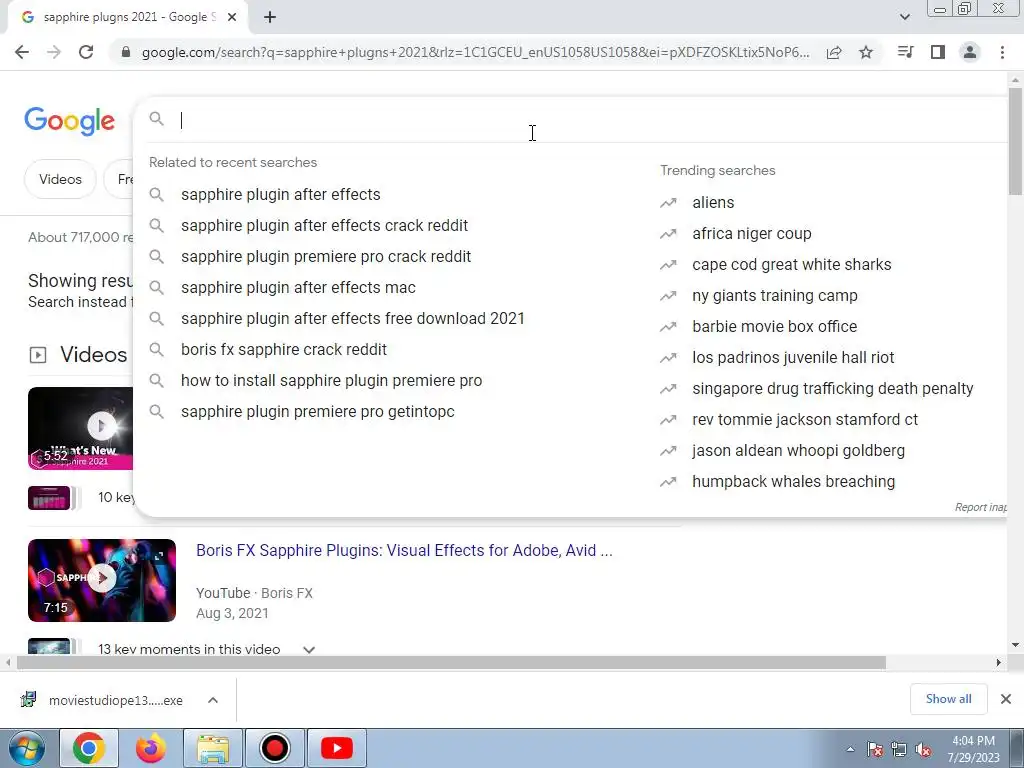
Task: Click scroll right arrow on horizontal scrollbar
Action: [999, 663]
